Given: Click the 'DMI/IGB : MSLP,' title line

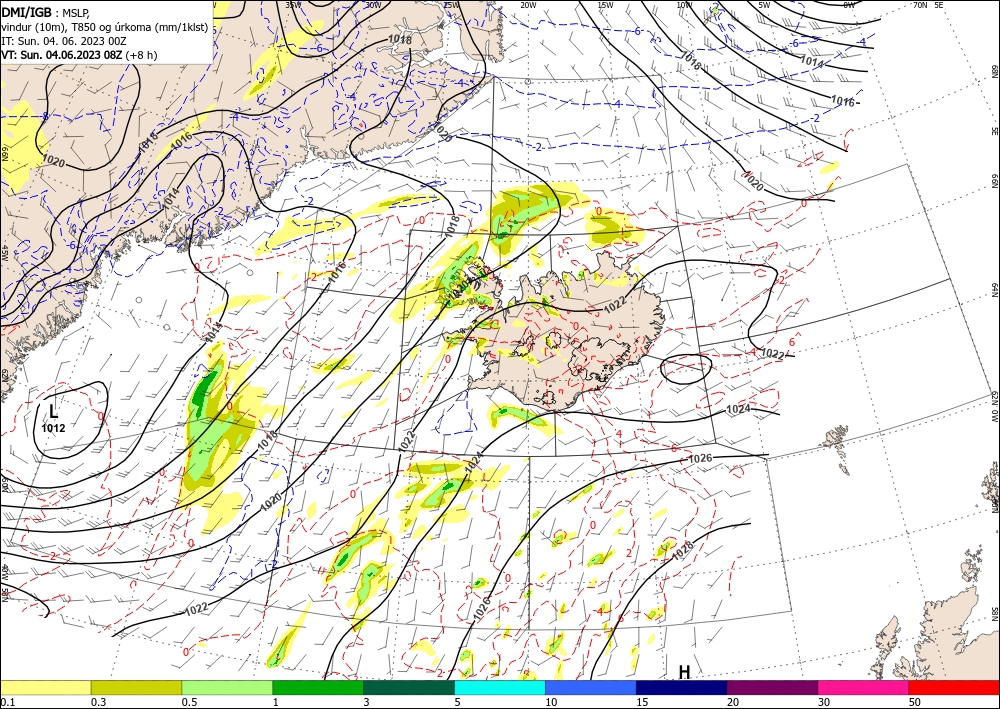Looking at the screenshot, I should (45, 11).
